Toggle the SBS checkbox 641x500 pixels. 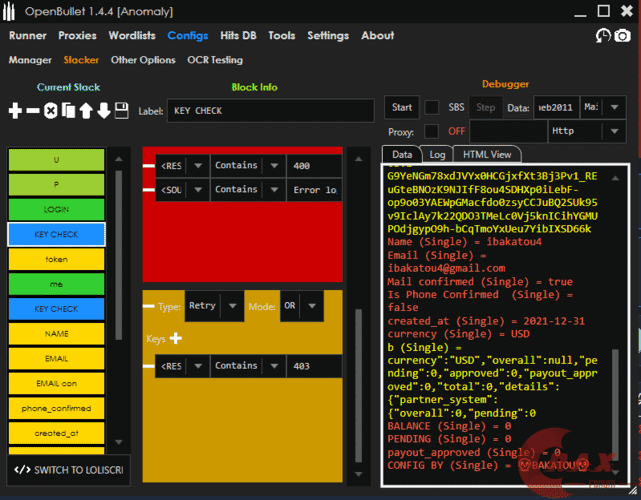432,107
